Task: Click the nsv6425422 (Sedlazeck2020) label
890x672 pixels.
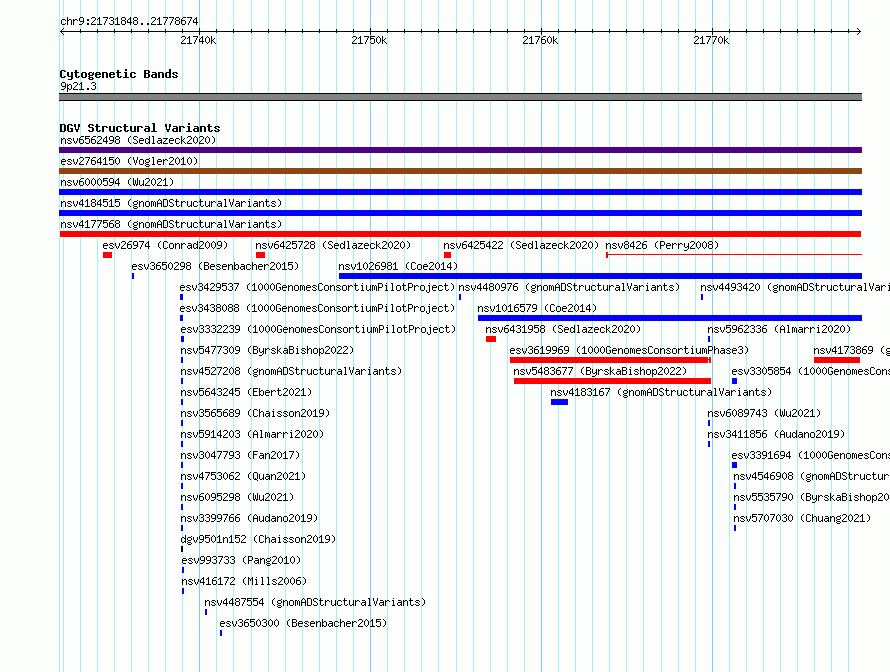Action: pyautogui.click(x=521, y=245)
